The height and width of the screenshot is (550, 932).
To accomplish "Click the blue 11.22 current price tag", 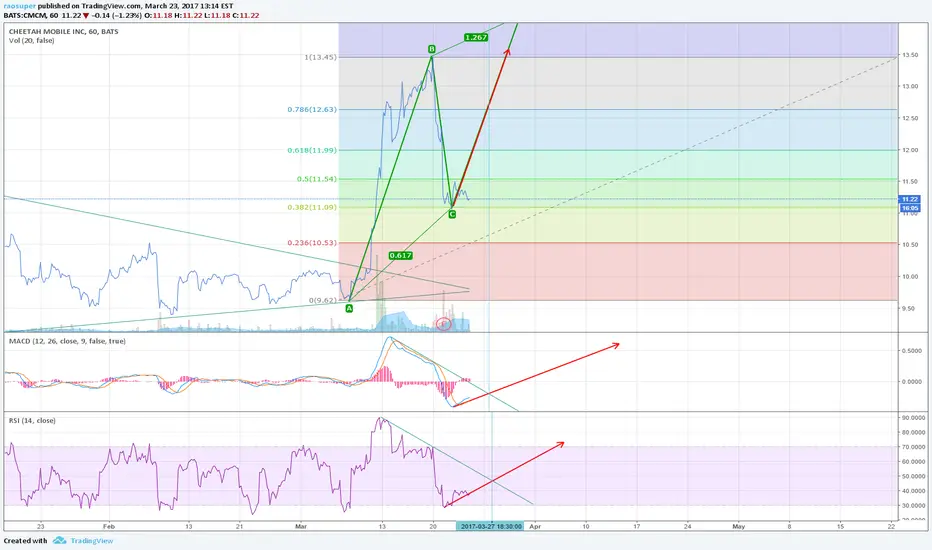I will tap(910, 199).
